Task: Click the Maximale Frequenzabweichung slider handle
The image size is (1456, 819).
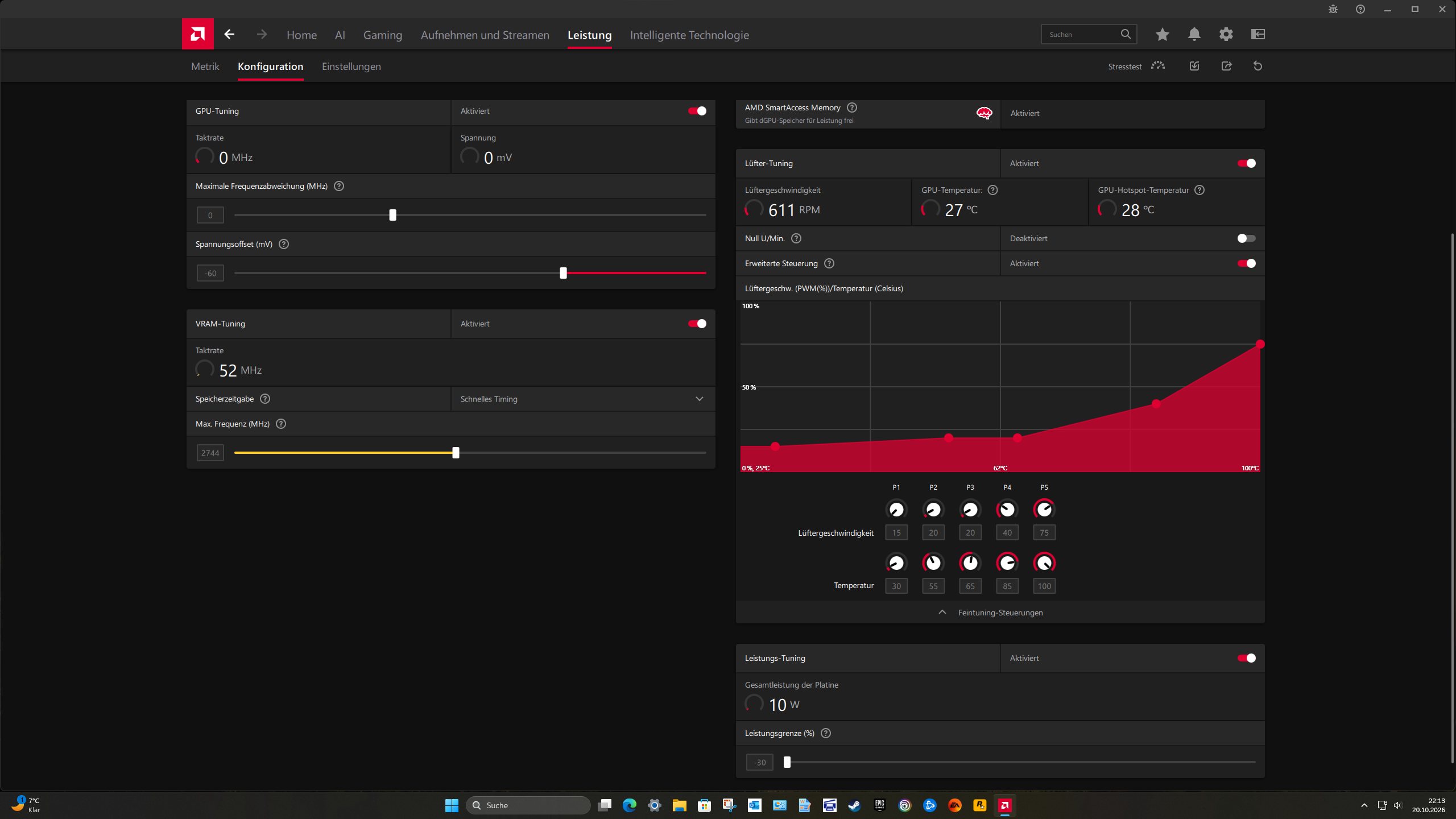Action: (x=392, y=215)
